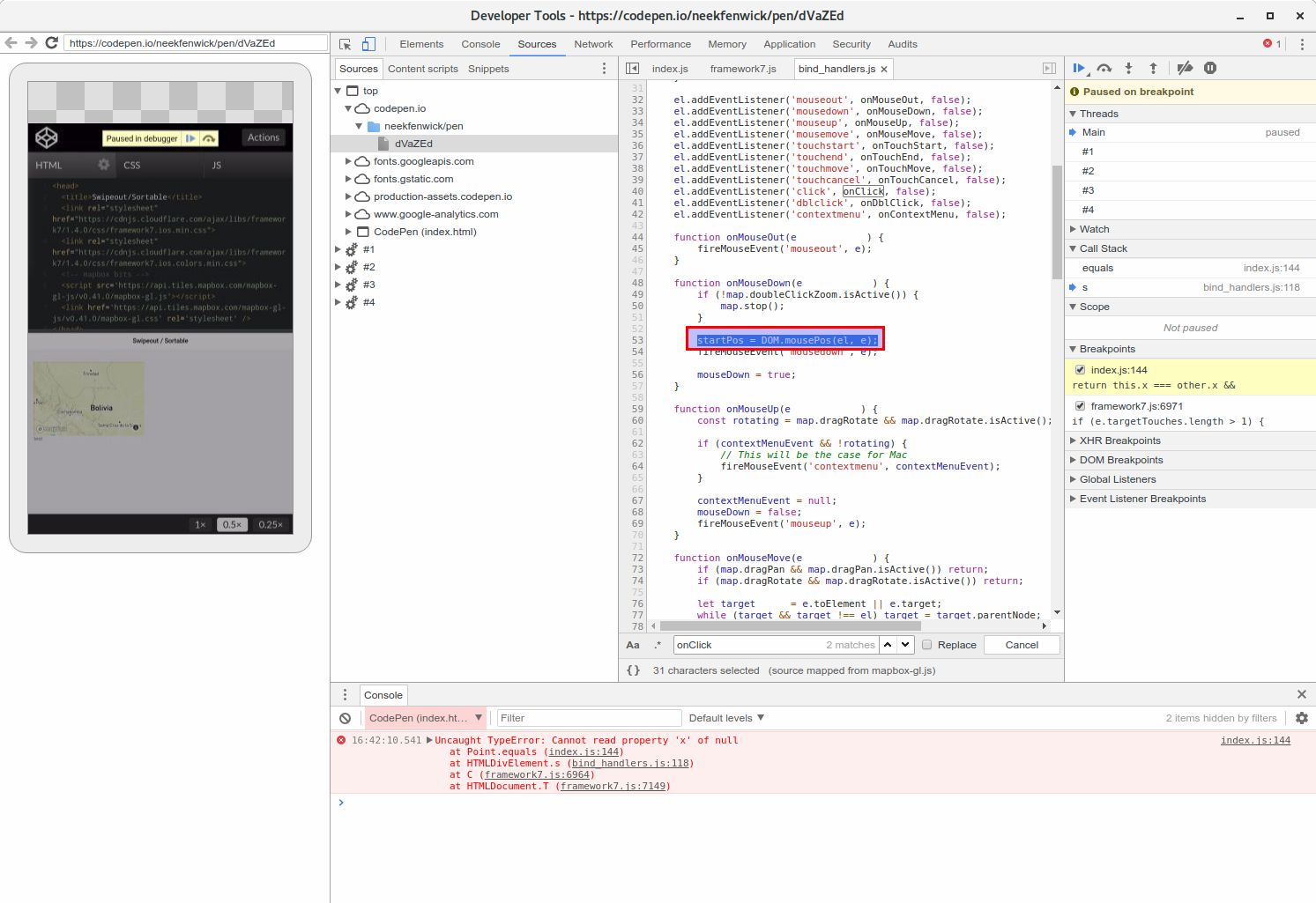
Task: Open the Default levels dropdown in Console
Action: [x=725, y=717]
